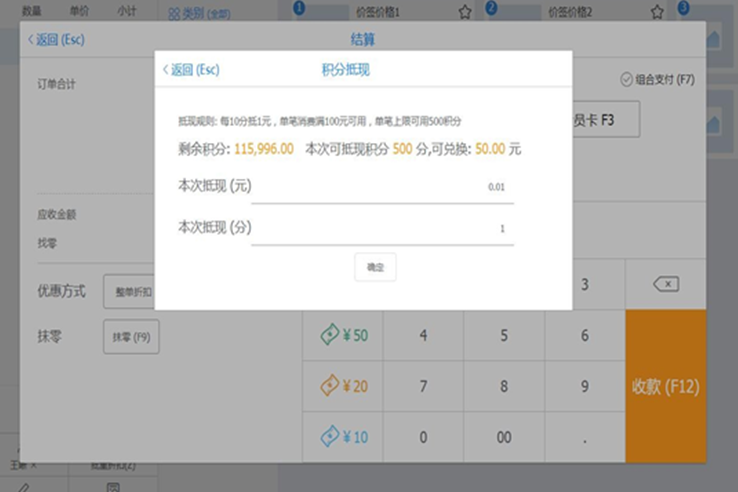Click the orange 收款 (F12) button
Viewport: 738px width, 492px height.
[x=665, y=386]
